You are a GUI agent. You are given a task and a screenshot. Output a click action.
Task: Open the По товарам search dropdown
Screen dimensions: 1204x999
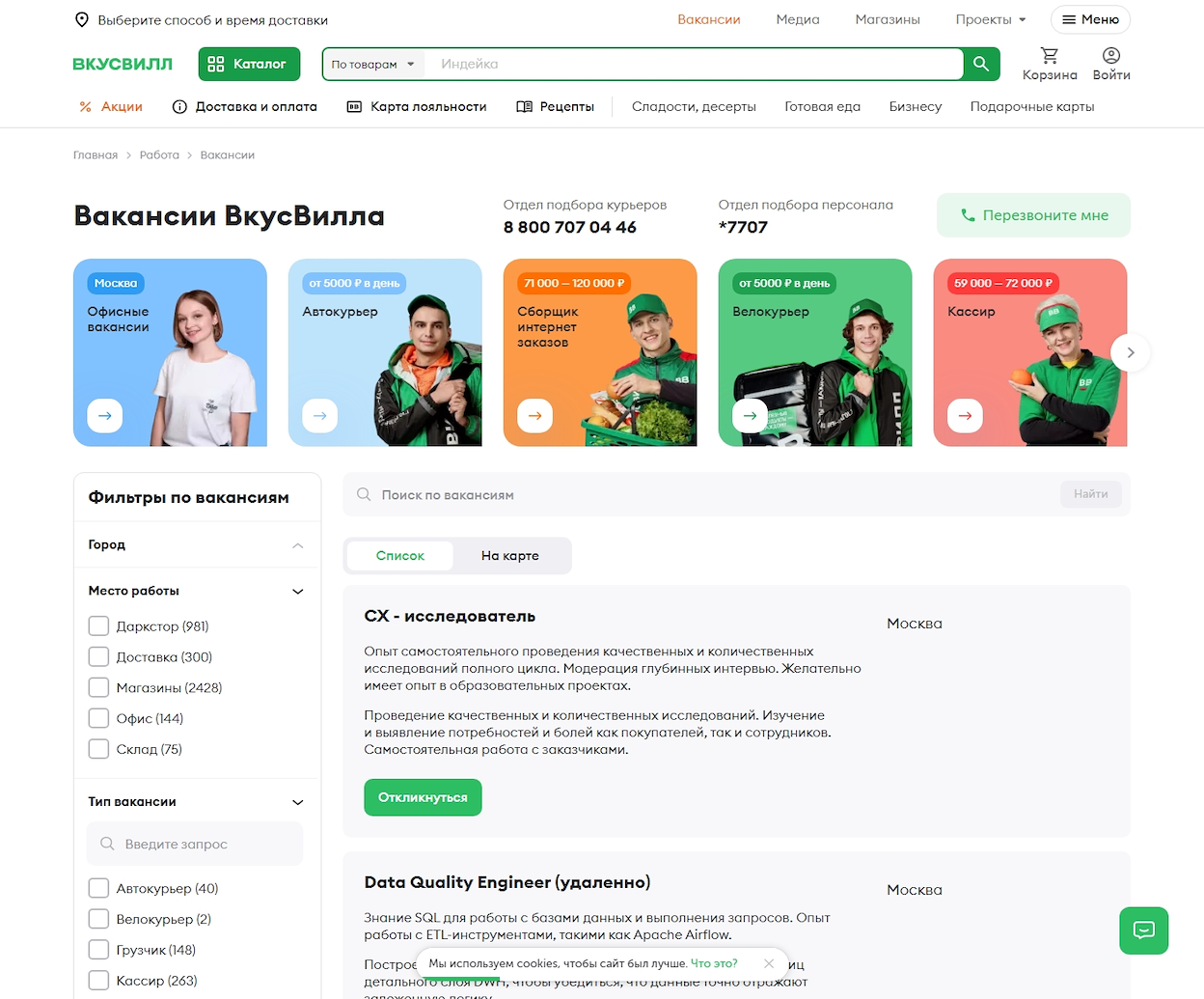[x=372, y=65]
